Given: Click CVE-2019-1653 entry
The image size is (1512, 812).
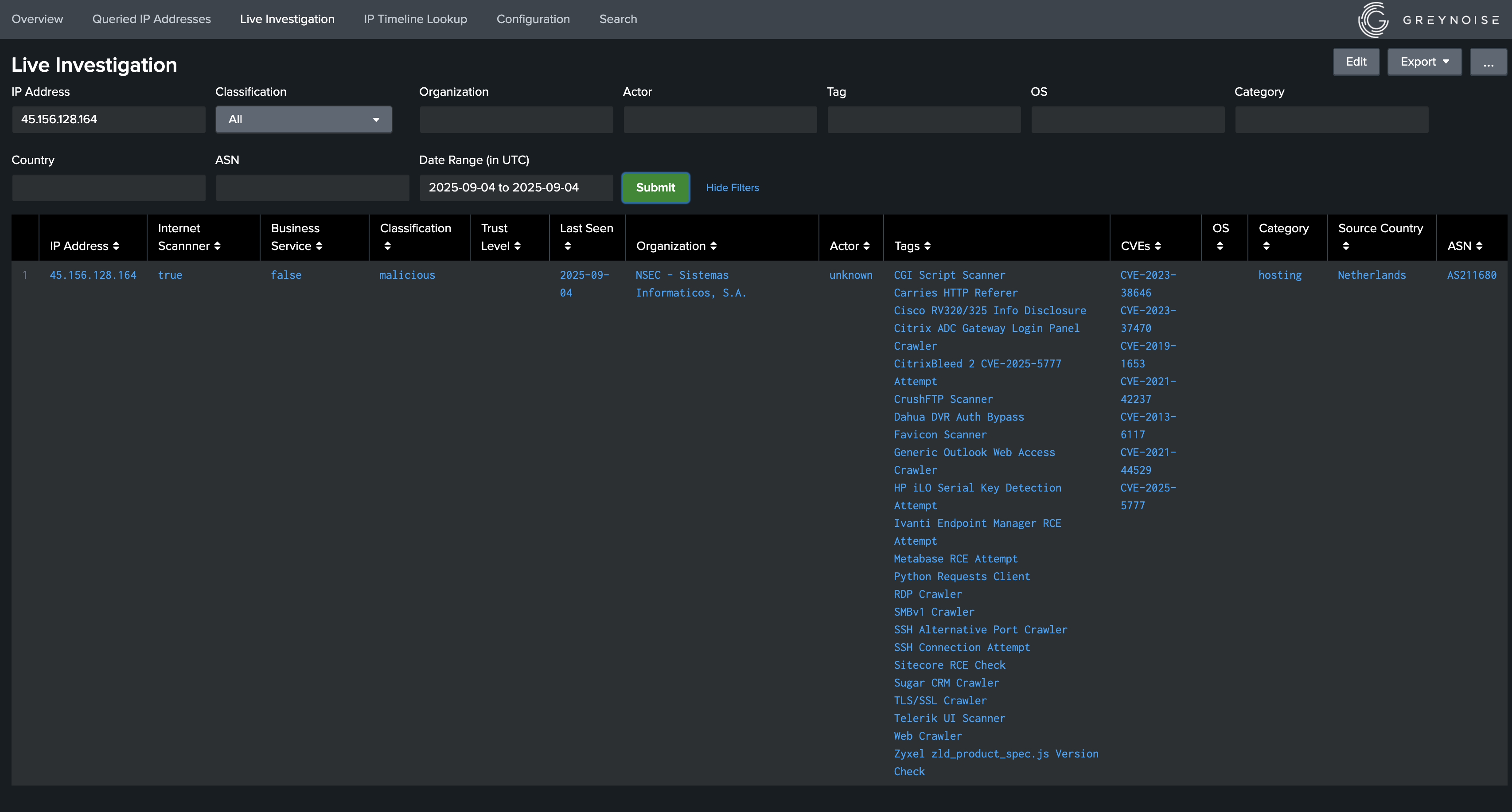Looking at the screenshot, I should point(1147,355).
